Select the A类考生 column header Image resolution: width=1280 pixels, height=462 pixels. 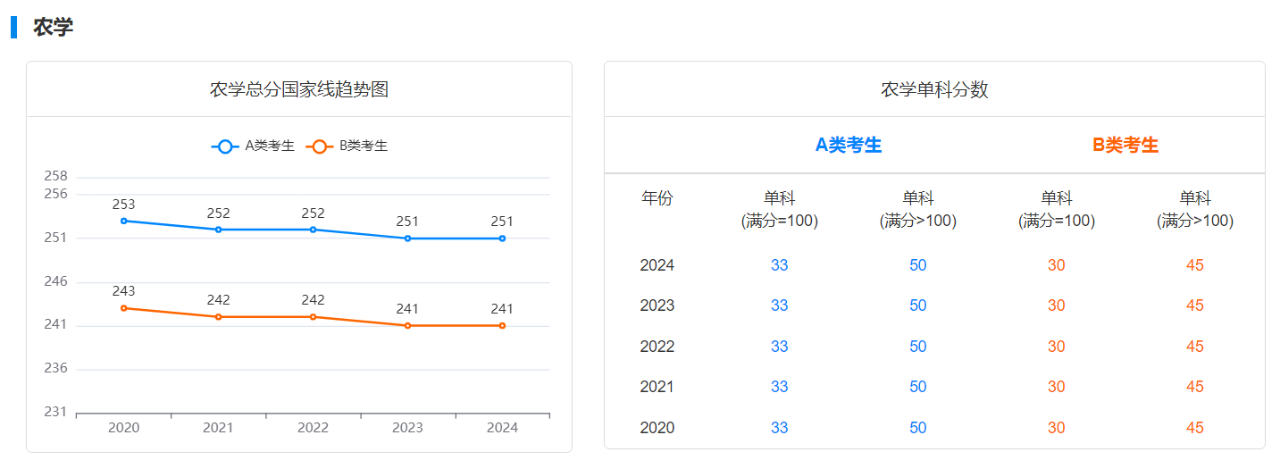(848, 145)
